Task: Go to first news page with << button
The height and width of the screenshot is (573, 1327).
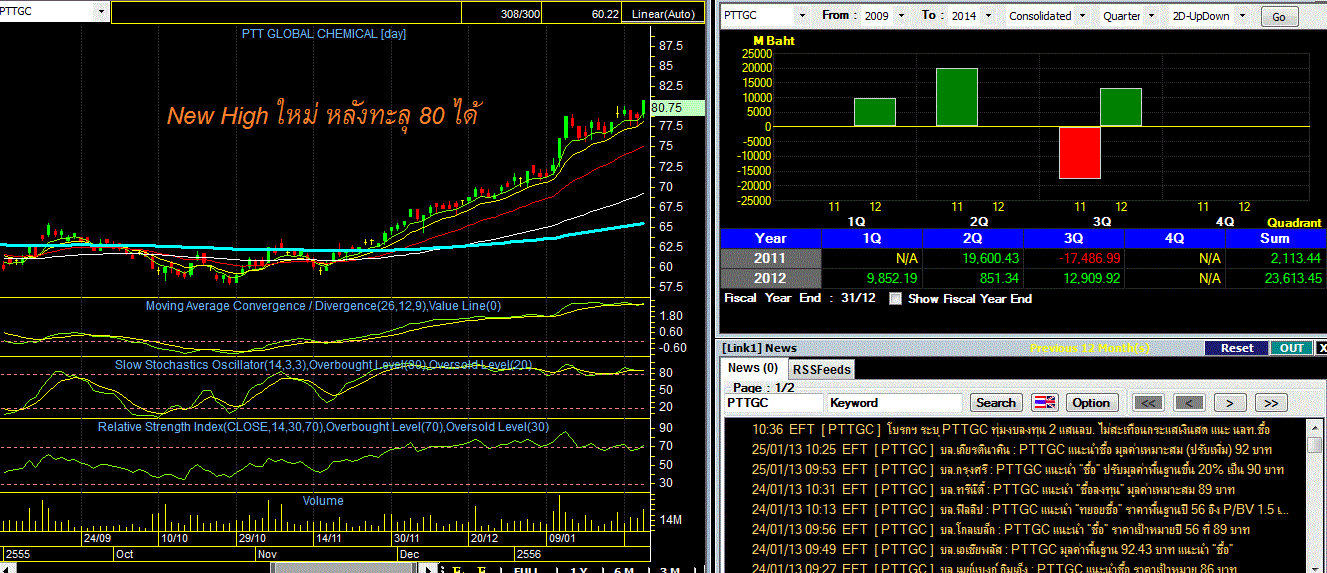Action: tap(1148, 402)
